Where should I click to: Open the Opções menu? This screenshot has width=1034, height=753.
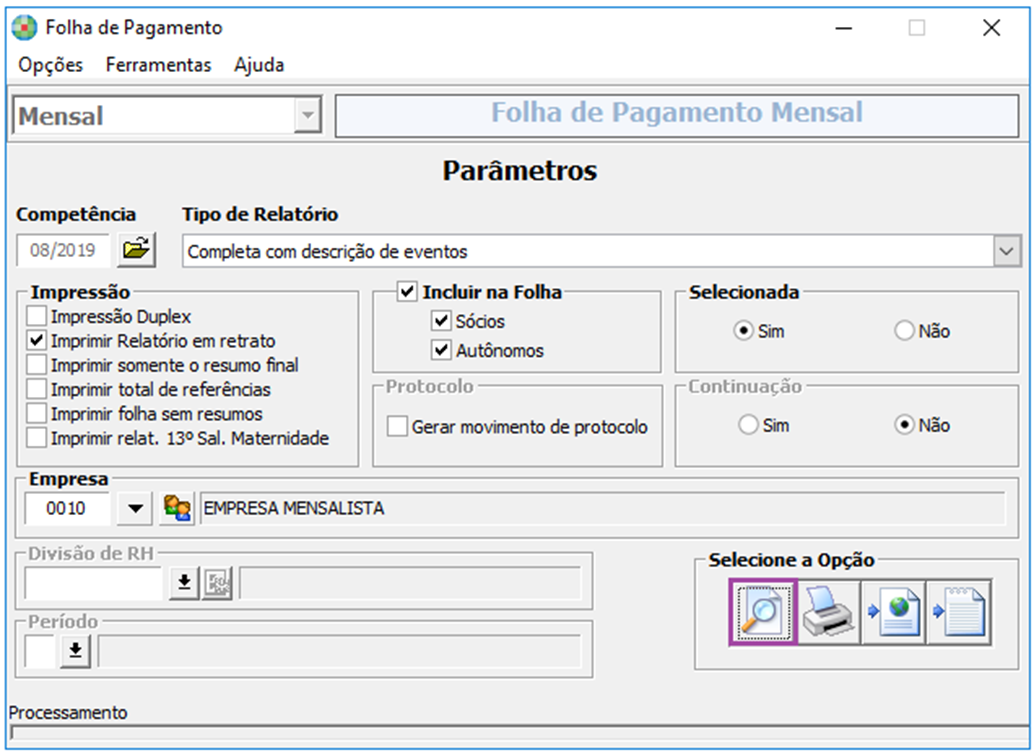point(51,65)
